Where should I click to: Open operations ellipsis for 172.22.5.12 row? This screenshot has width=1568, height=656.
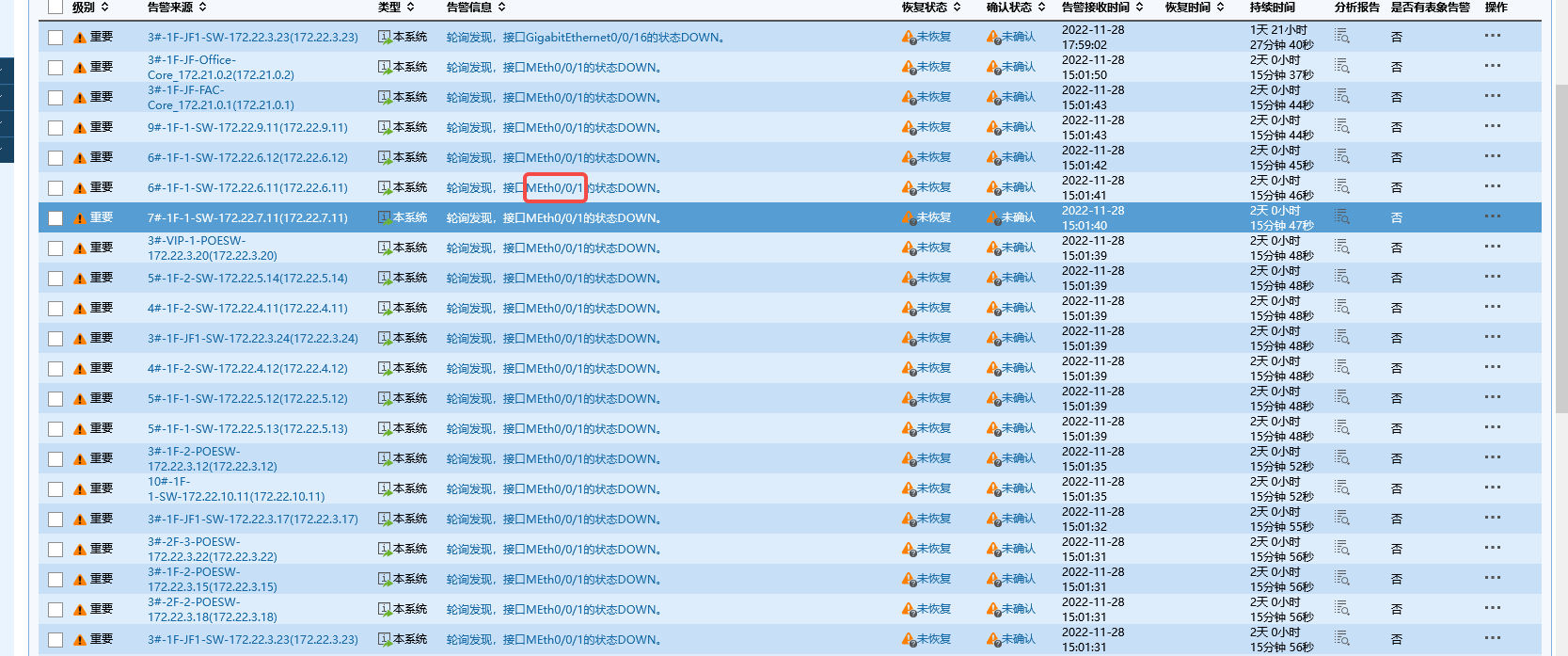(x=1493, y=397)
